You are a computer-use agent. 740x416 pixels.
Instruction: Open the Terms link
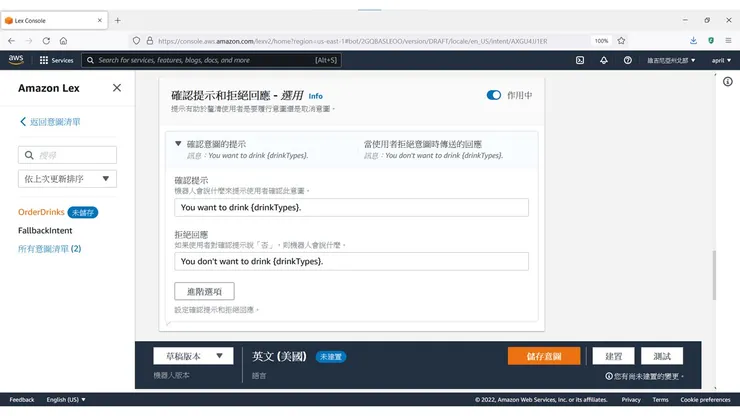(x=660, y=399)
